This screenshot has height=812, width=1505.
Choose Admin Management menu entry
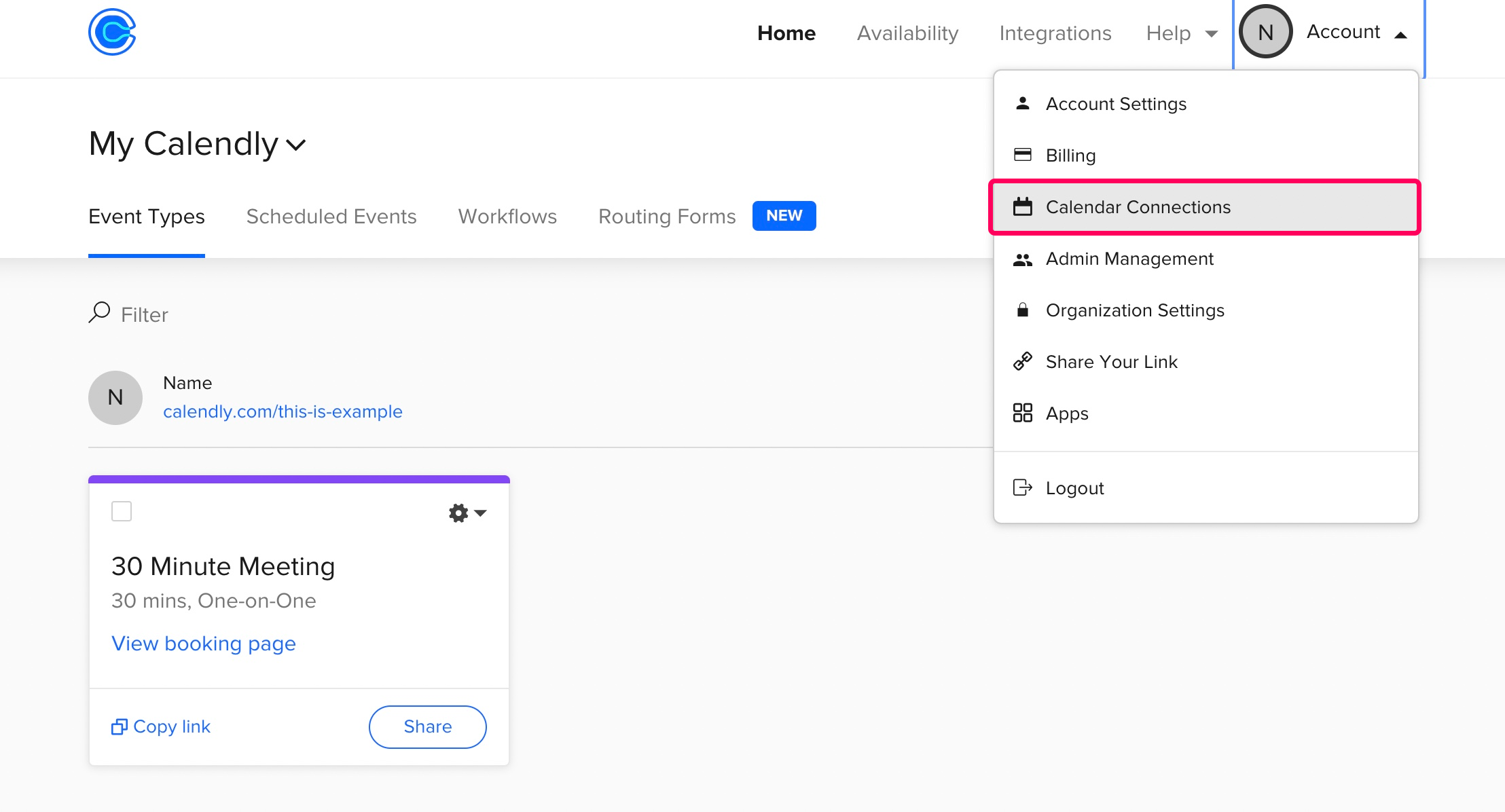1205,259
